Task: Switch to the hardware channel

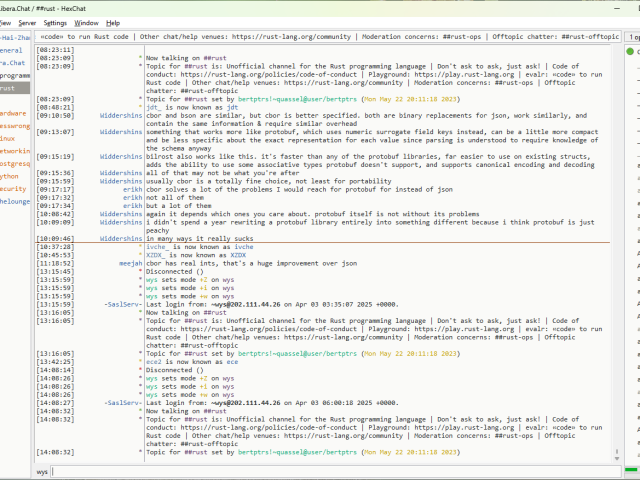Action: point(14,113)
